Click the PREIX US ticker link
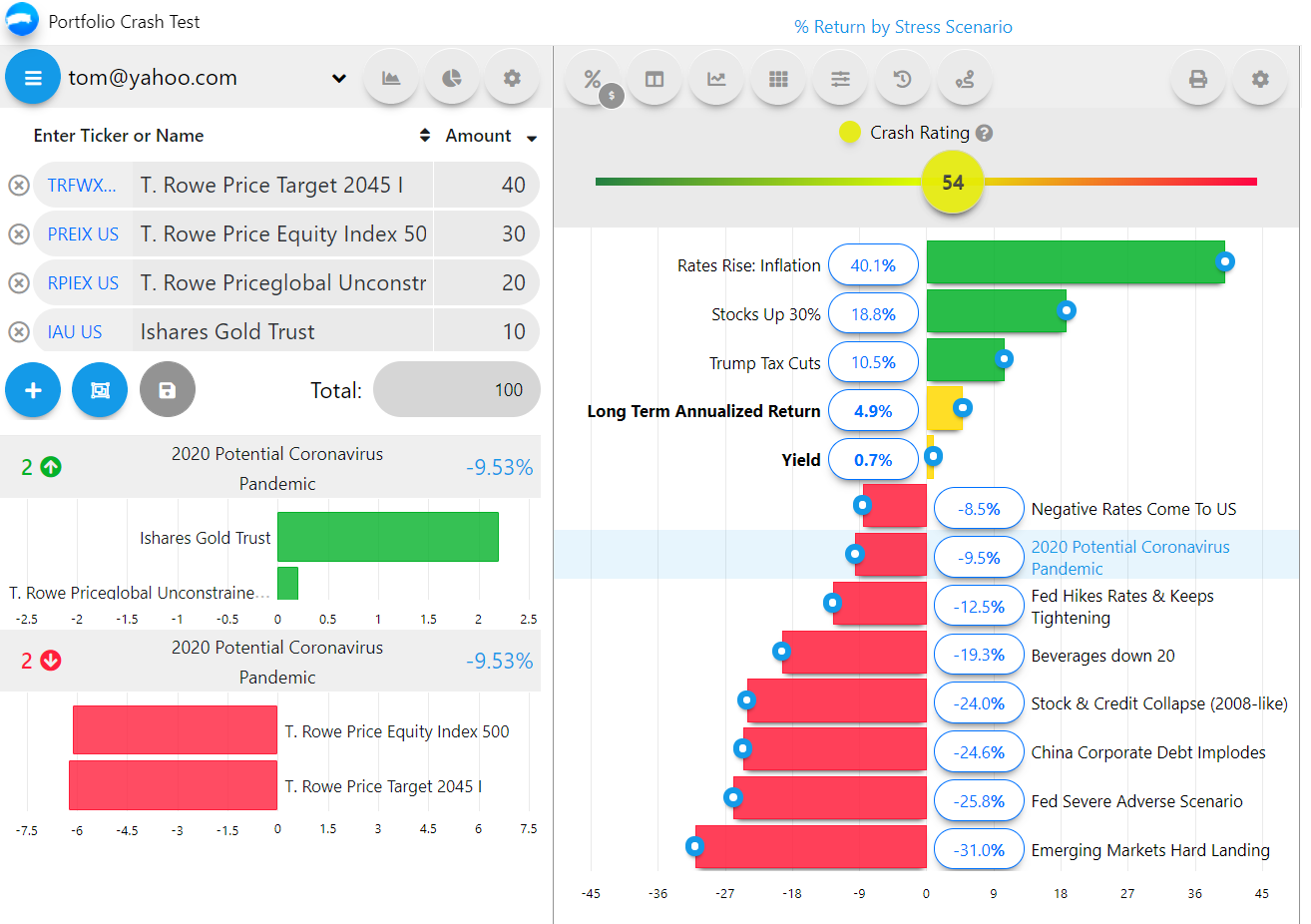This screenshot has width=1311, height=924. tap(83, 234)
